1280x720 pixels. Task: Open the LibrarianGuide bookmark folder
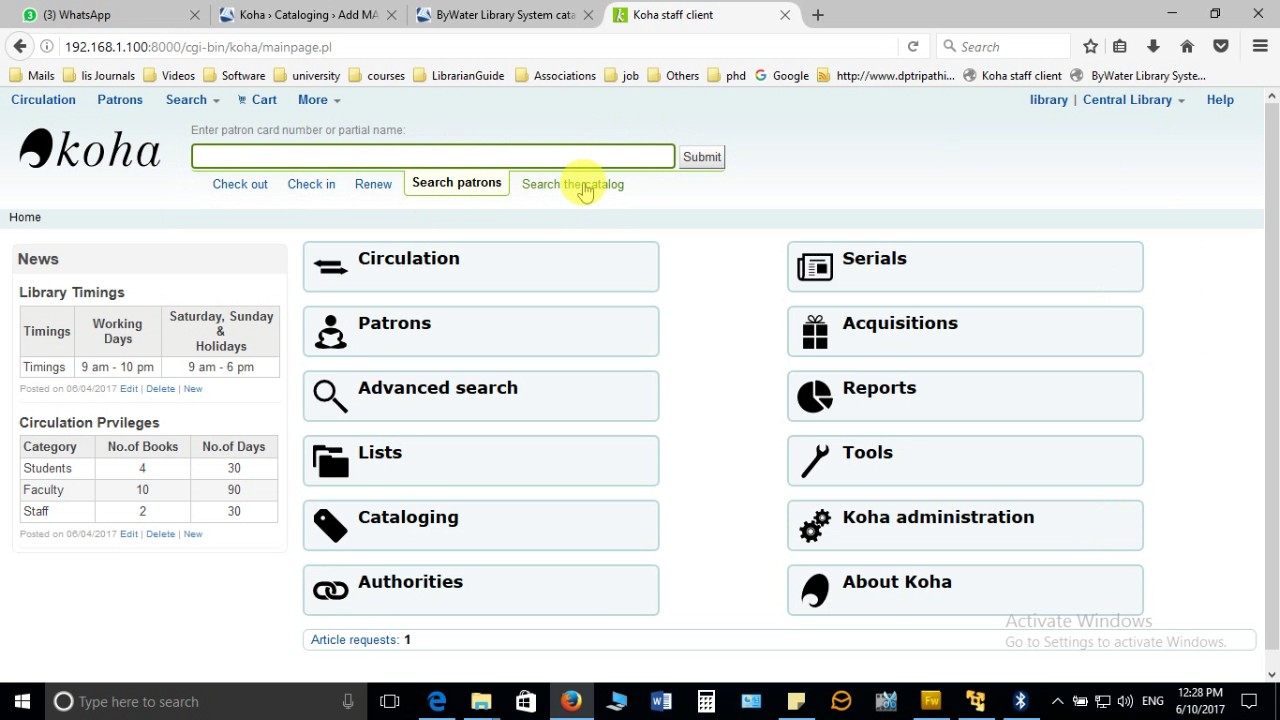tap(459, 76)
